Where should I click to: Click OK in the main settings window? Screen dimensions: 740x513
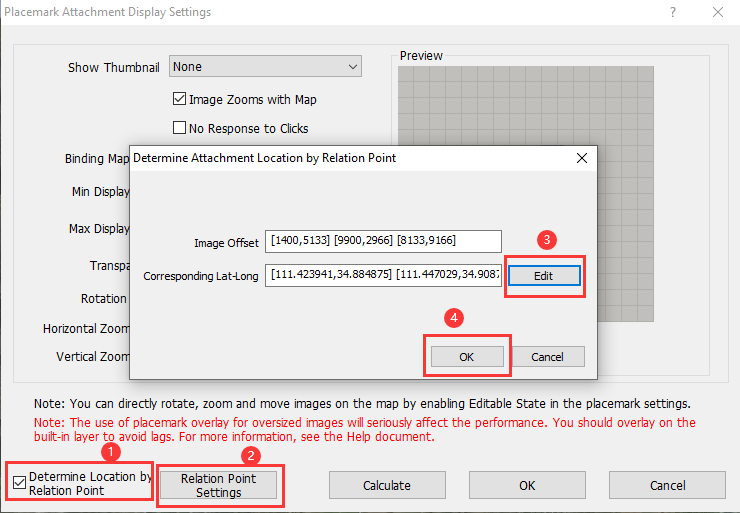[x=527, y=485]
